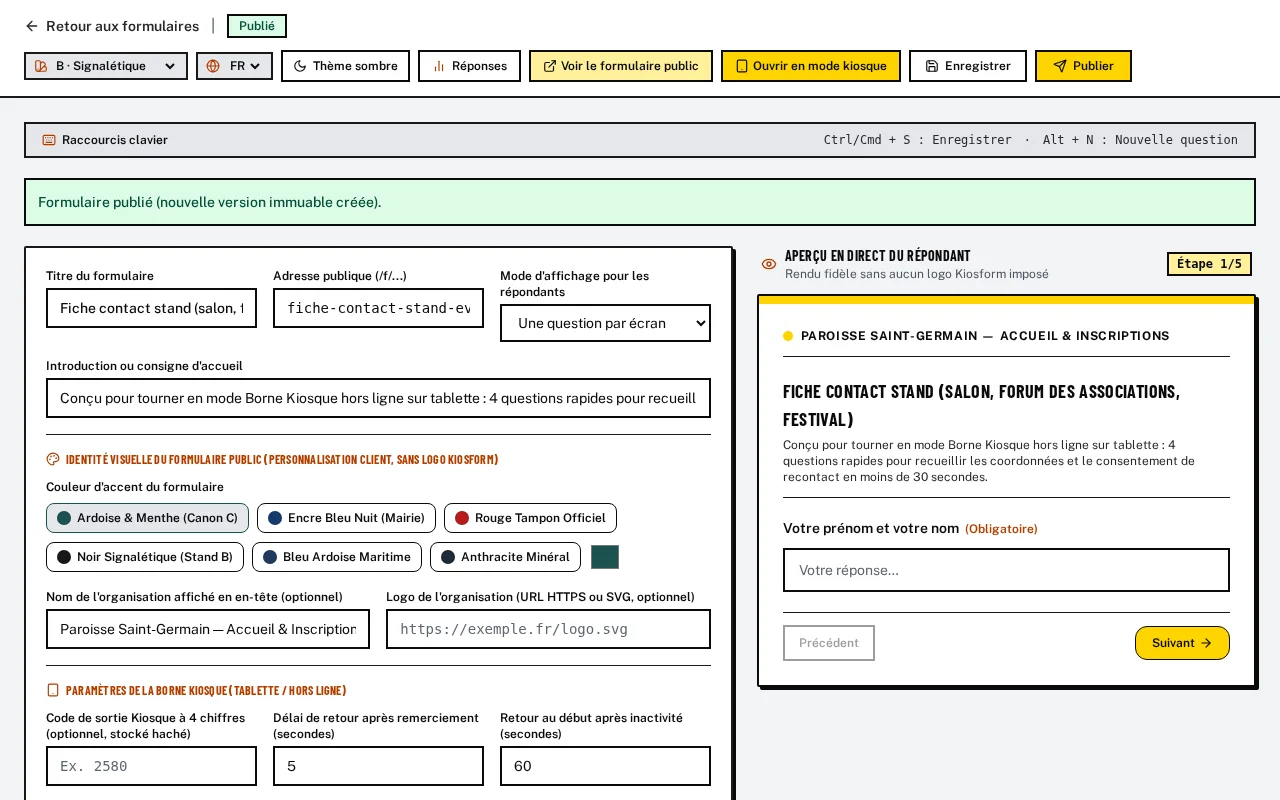Click the Adresse publique slug field
The image size is (1280, 800).
(x=378, y=308)
